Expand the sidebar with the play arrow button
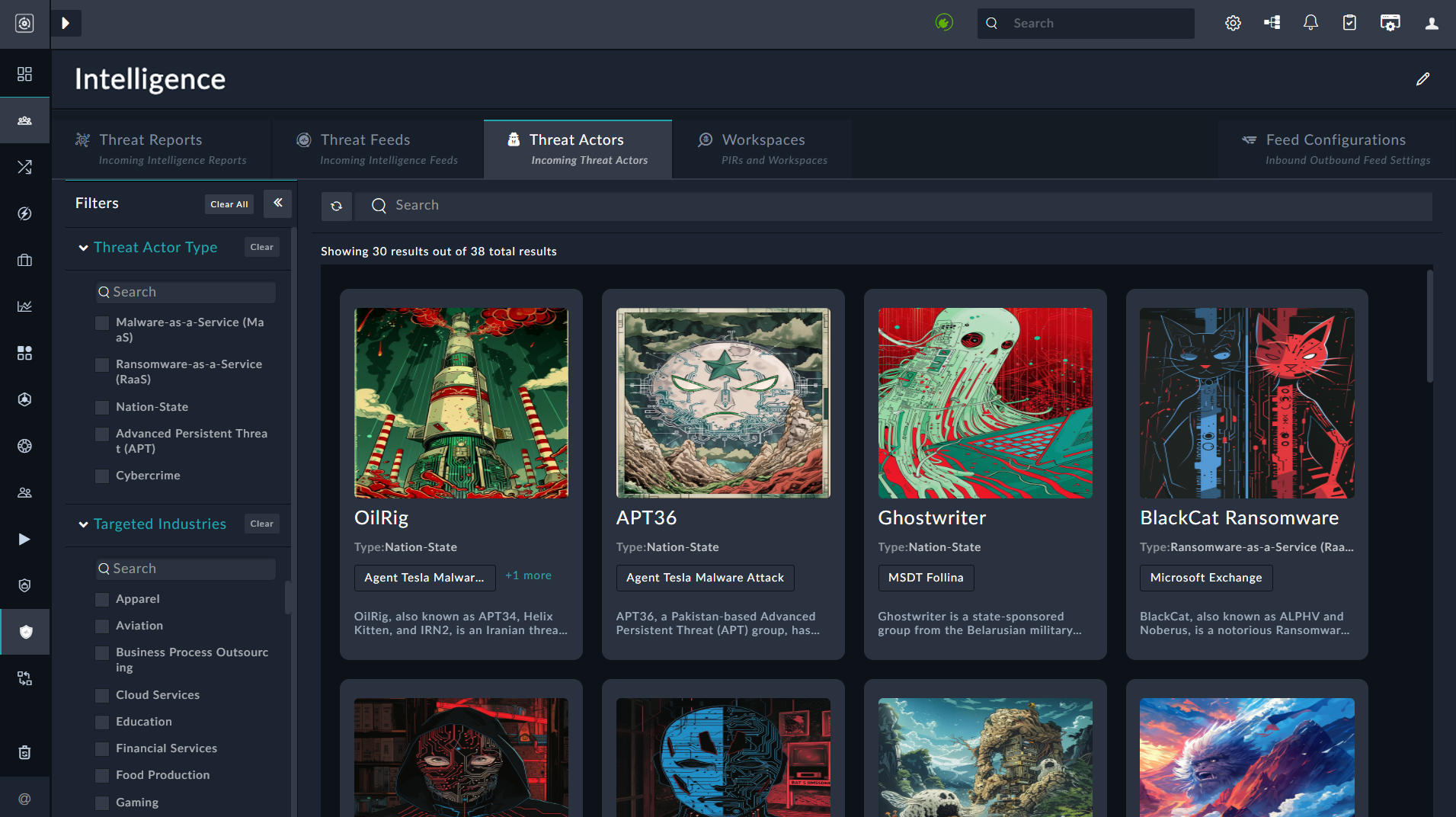Image resolution: width=1456 pixels, height=817 pixels. click(66, 24)
